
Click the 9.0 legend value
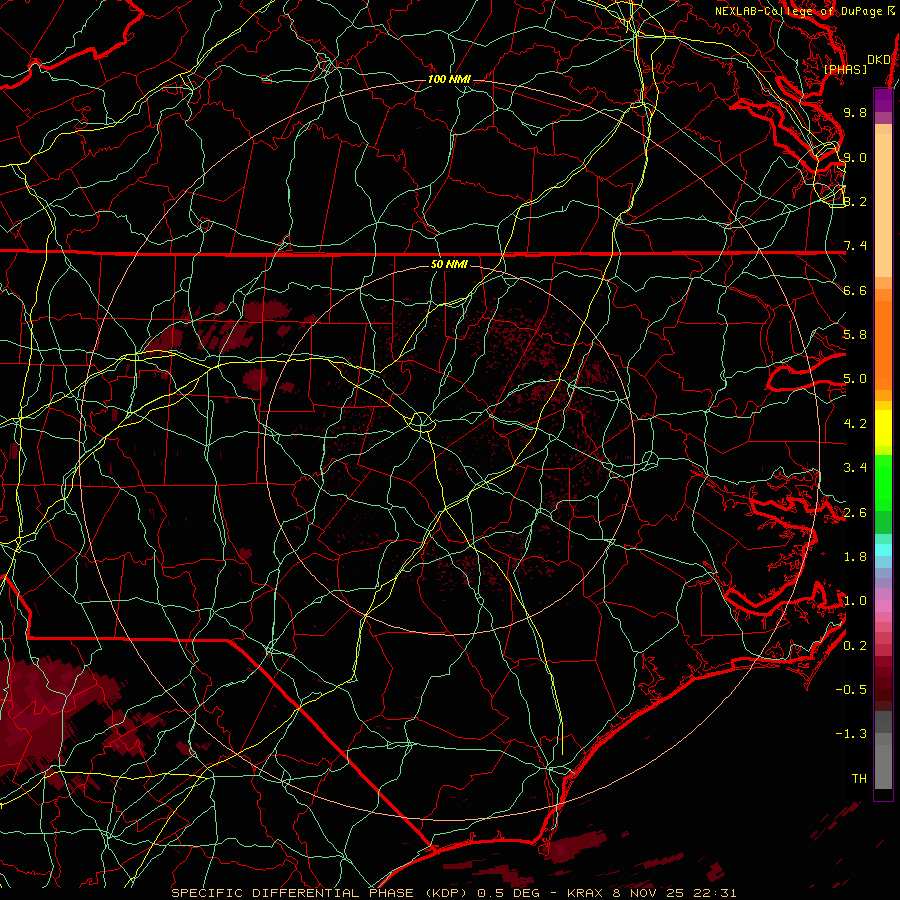(855, 157)
